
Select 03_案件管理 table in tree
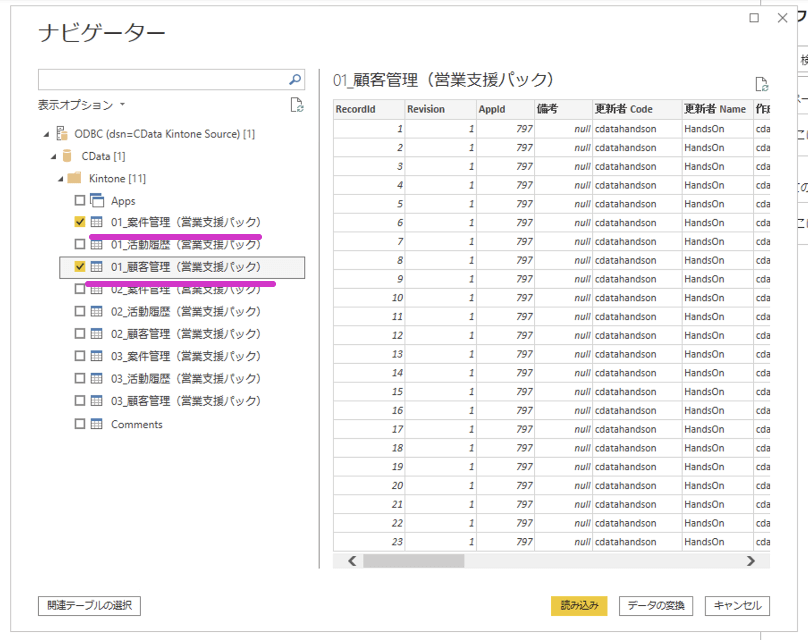coord(185,356)
